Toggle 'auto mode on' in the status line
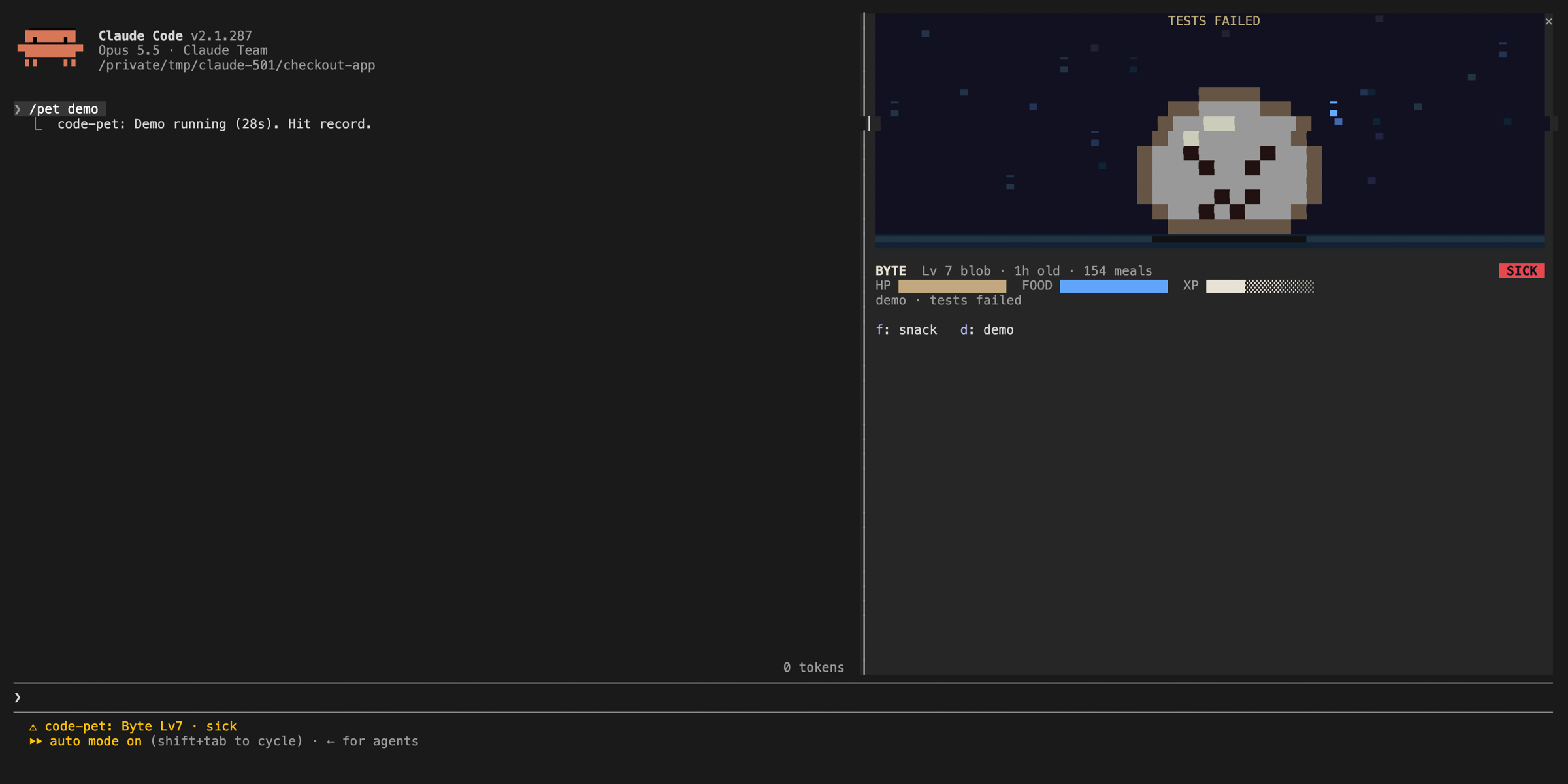The width and height of the screenshot is (1568, 784). (x=95, y=742)
